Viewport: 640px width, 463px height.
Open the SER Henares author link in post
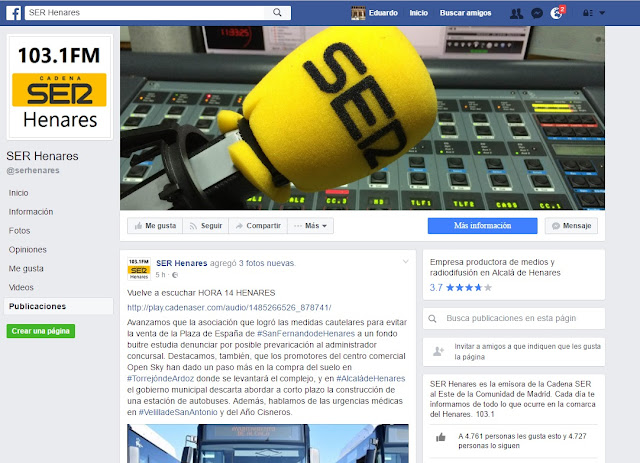coord(182,263)
